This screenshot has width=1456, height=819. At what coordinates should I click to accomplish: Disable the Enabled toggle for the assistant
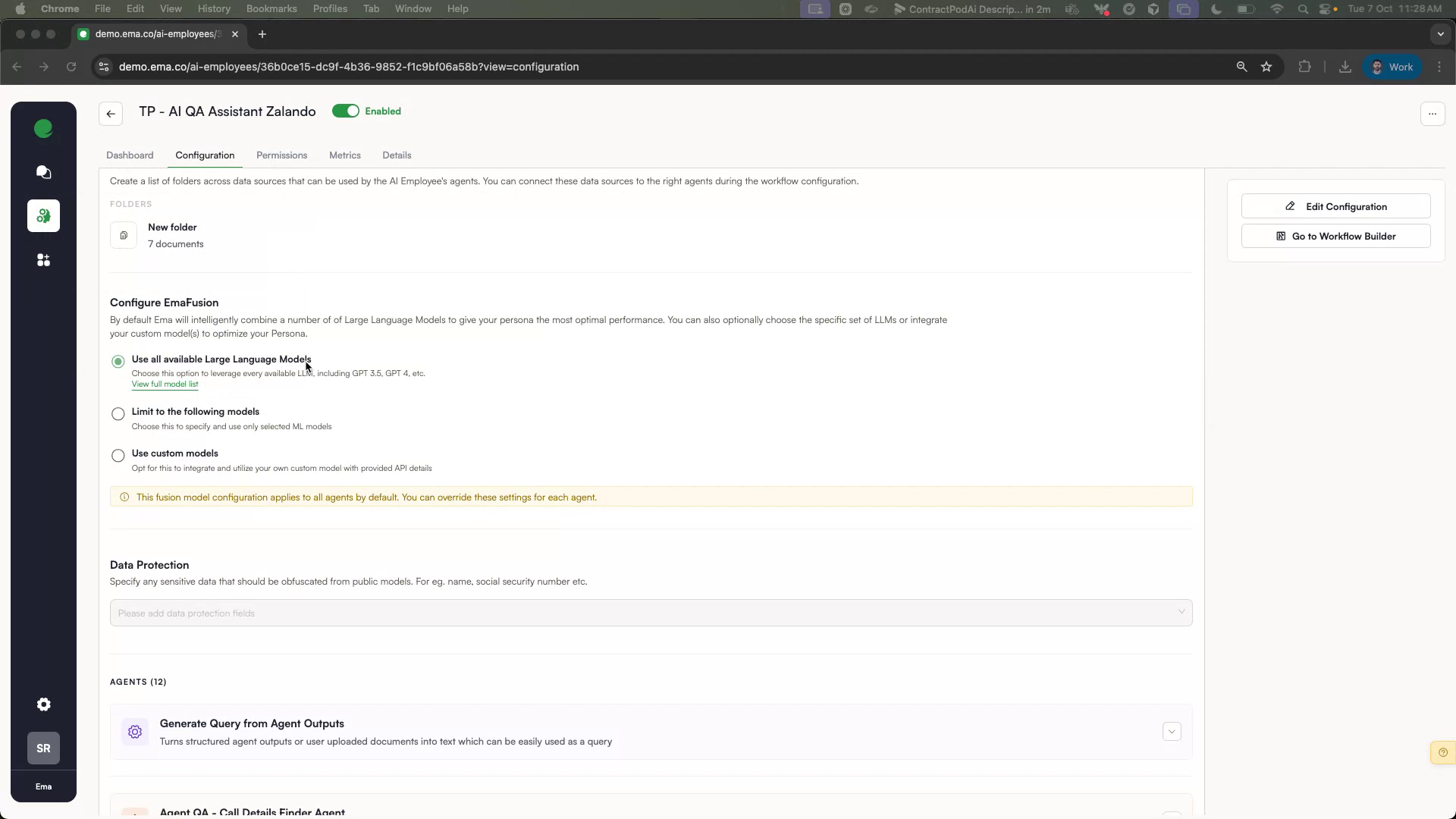[346, 111]
